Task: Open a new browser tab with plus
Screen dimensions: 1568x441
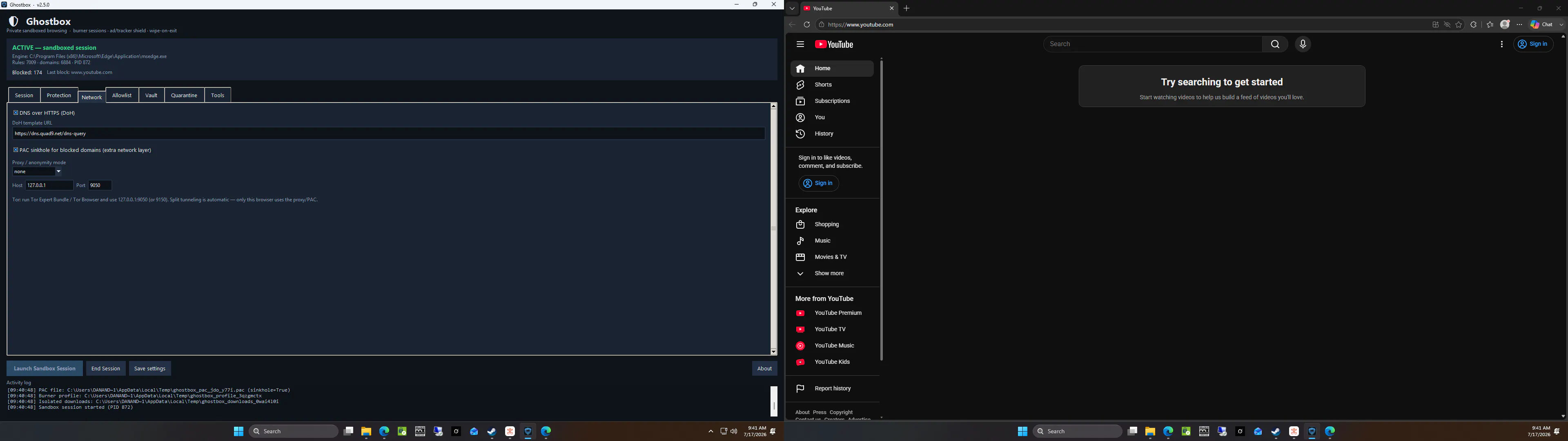Action: pyautogui.click(x=906, y=9)
